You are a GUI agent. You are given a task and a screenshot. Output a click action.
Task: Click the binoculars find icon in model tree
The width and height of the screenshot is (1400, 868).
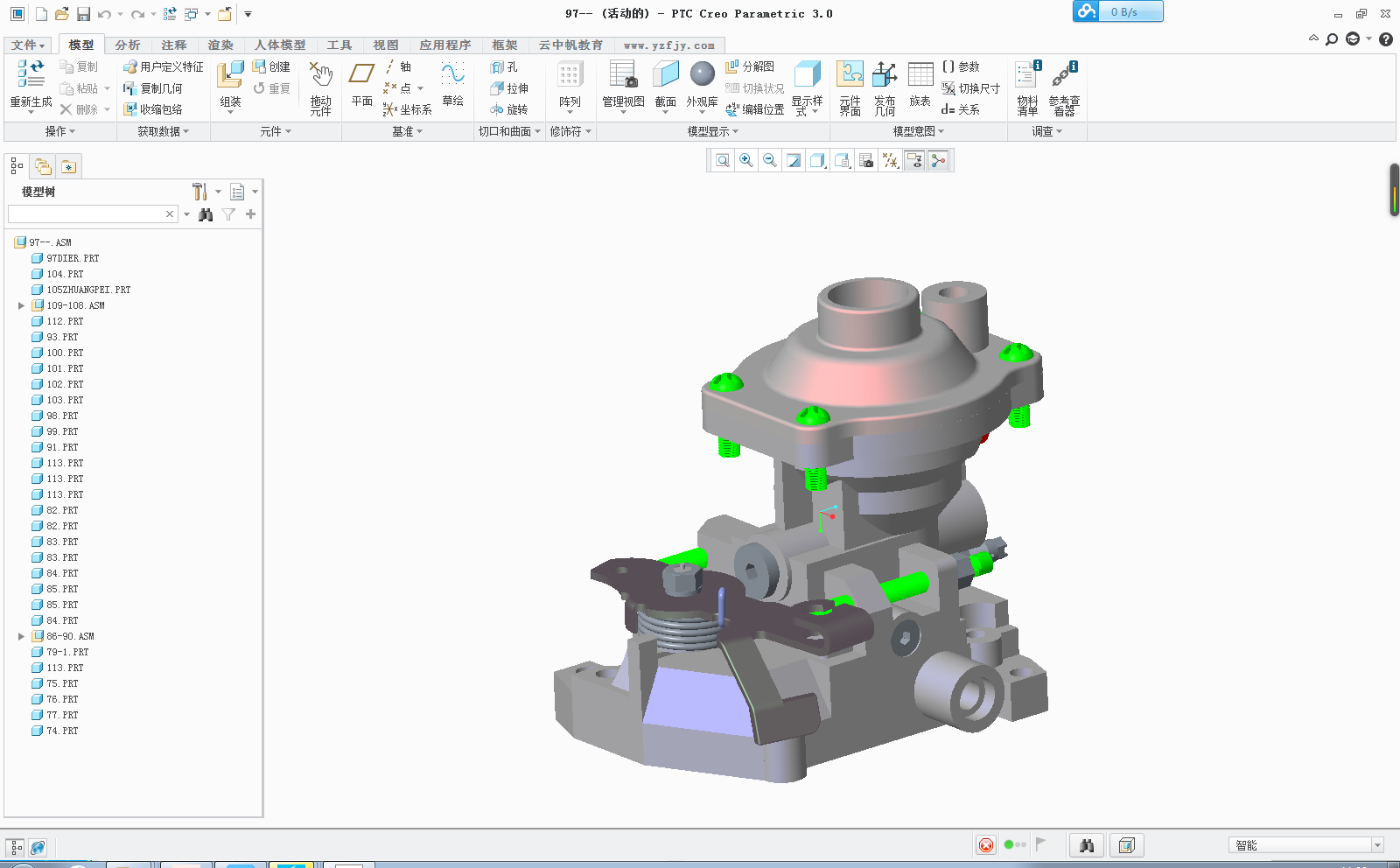pyautogui.click(x=206, y=214)
